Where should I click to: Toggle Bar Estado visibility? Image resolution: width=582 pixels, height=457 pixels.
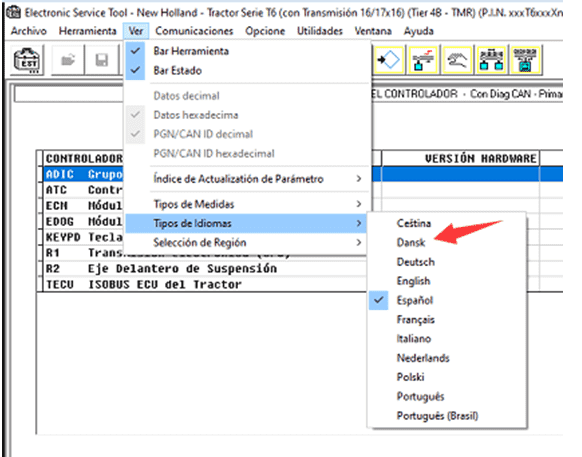pyautogui.click(x=247, y=70)
